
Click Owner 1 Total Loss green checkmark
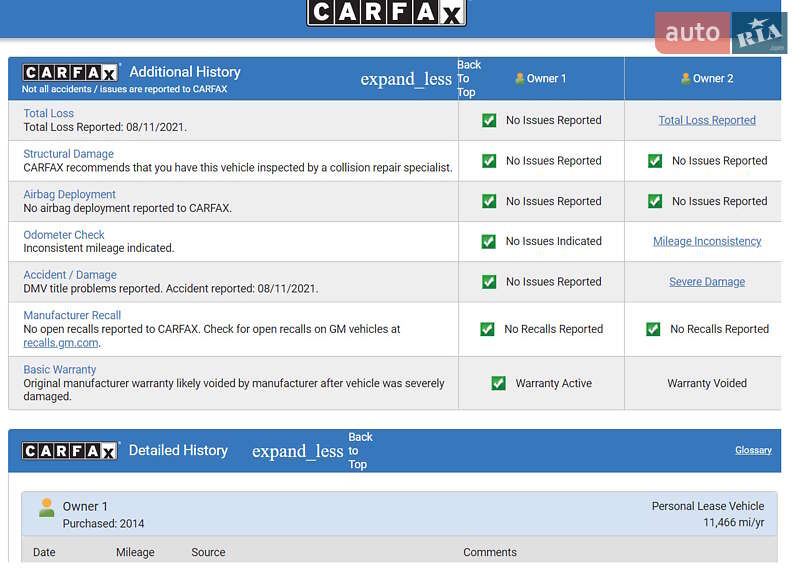pos(489,120)
